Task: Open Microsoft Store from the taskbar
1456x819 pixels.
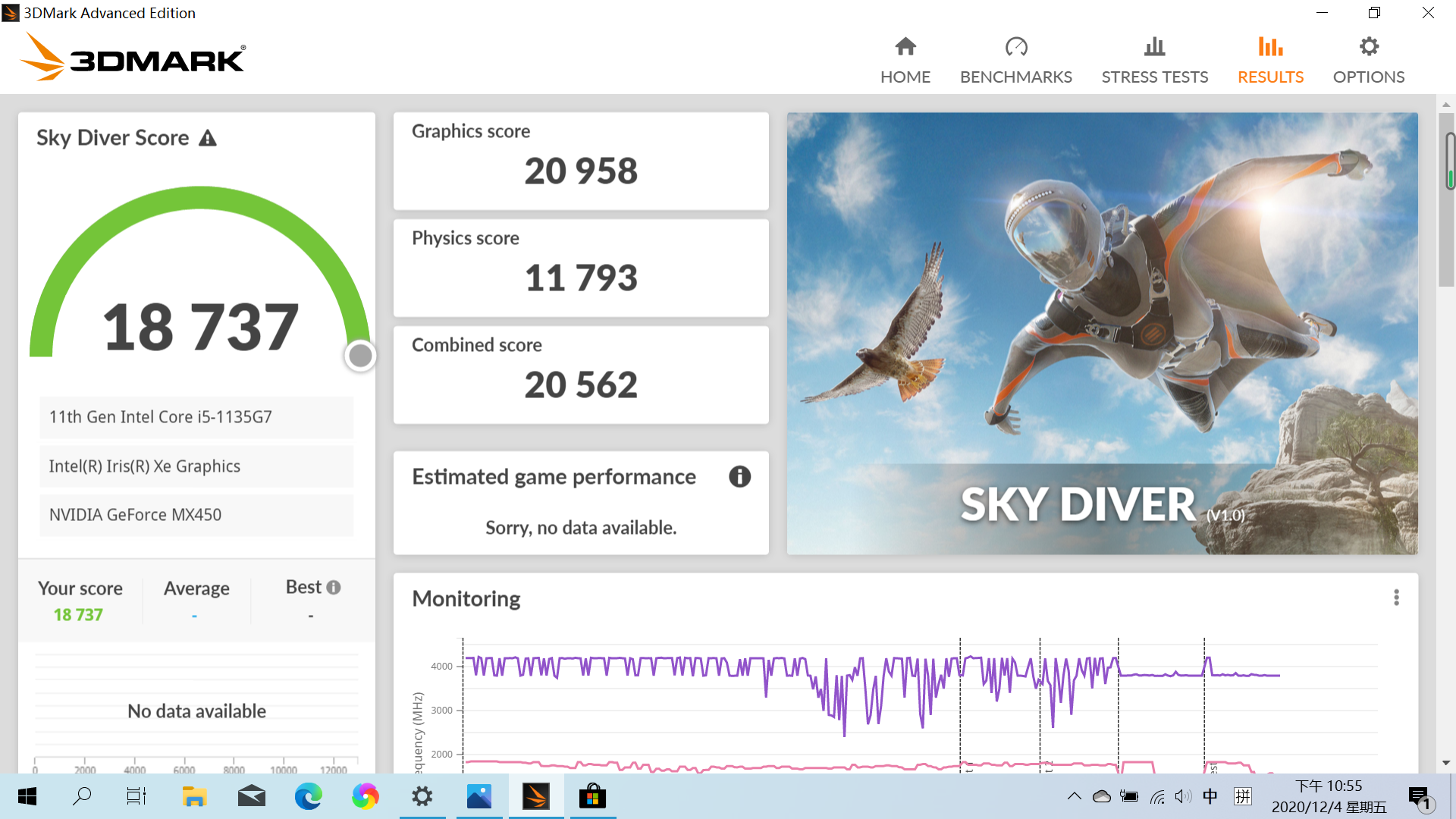Action: (593, 796)
